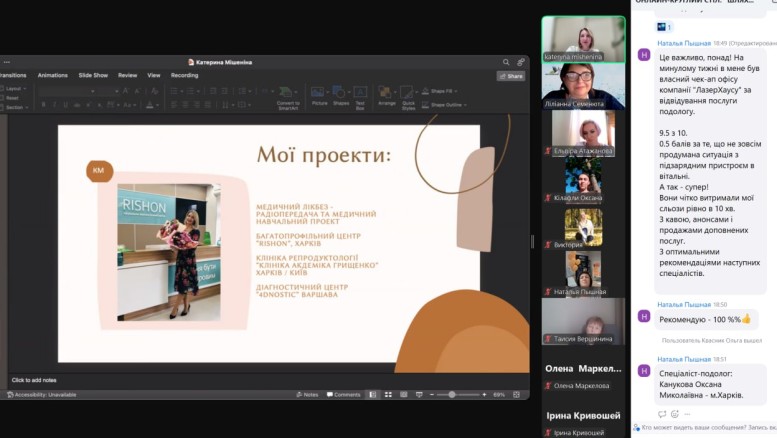
Task: Click the ellipsis menu in PowerPoint title bar
Action: [6, 62]
